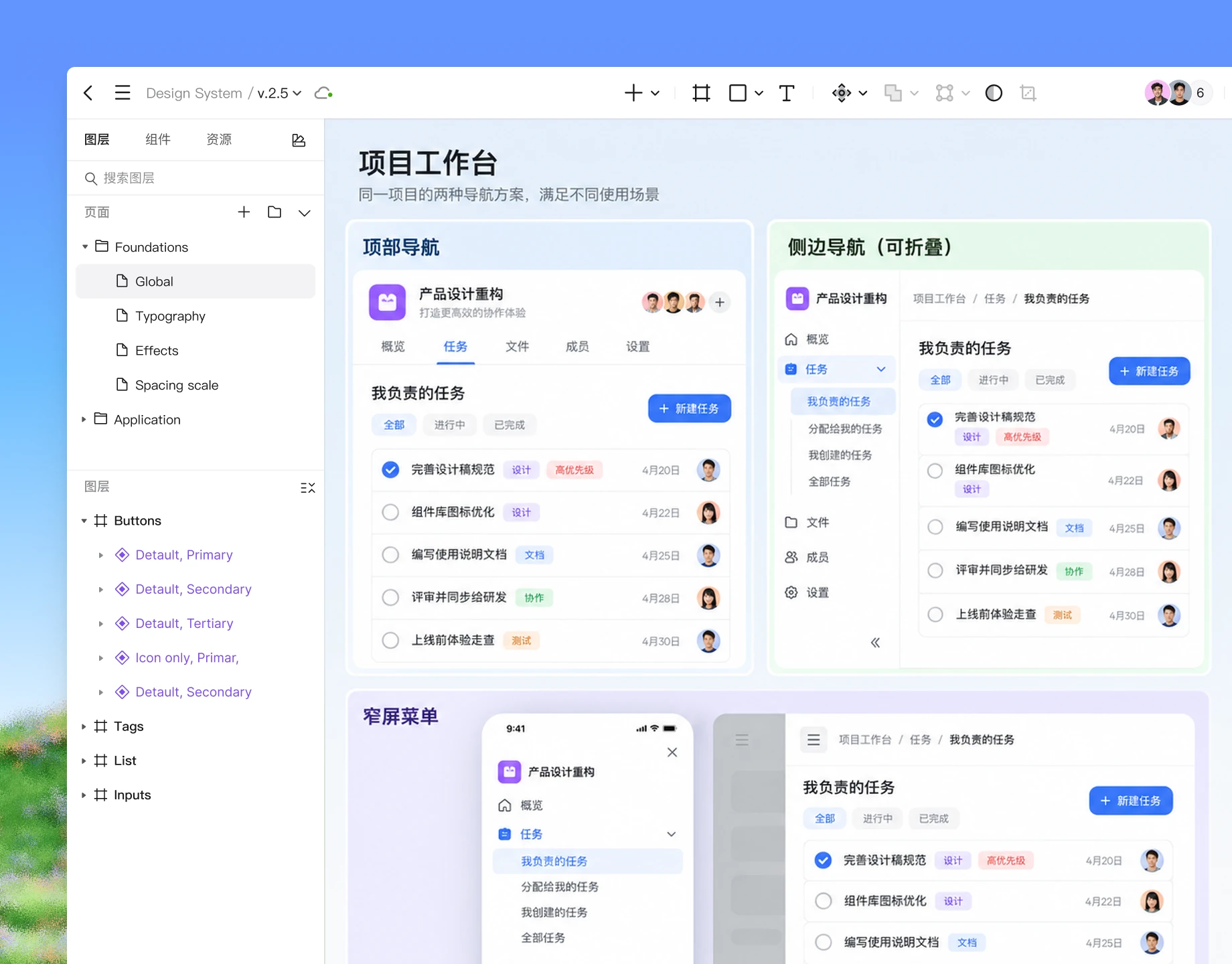1232x964 pixels.
Task: Open 成员 tab in top navigation card
Action: click(x=577, y=347)
